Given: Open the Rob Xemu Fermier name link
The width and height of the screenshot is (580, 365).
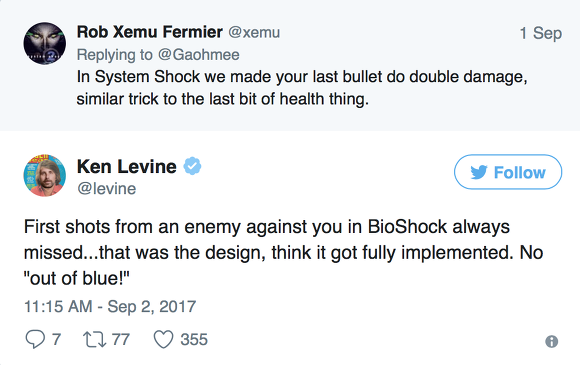Looking at the screenshot, I should [149, 32].
